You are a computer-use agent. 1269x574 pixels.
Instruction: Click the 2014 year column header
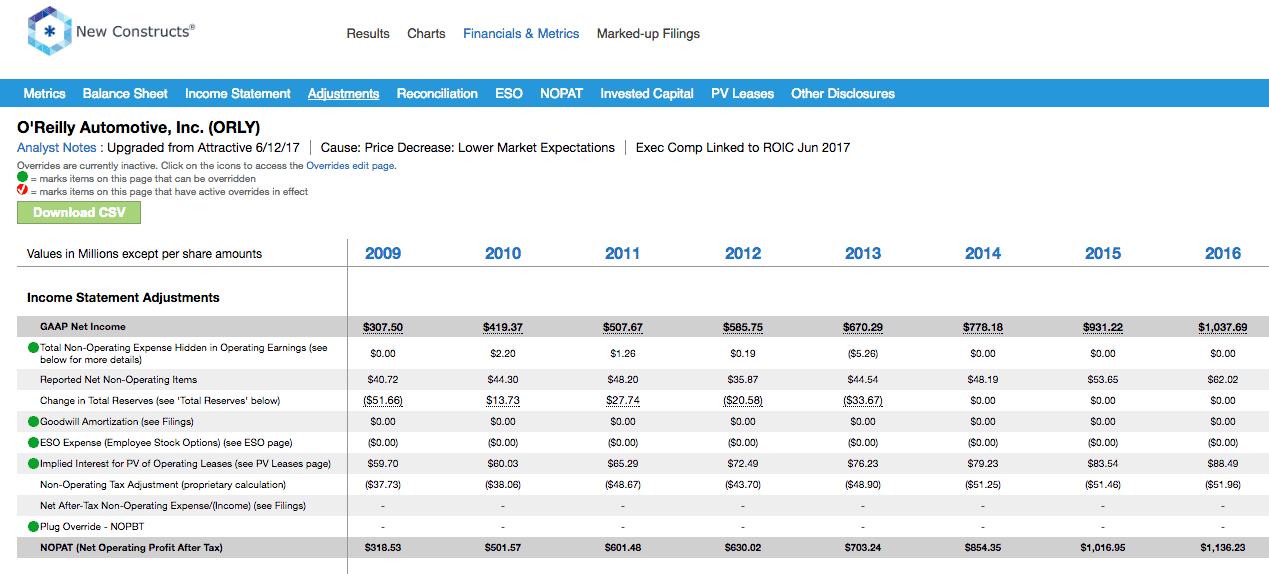click(983, 253)
